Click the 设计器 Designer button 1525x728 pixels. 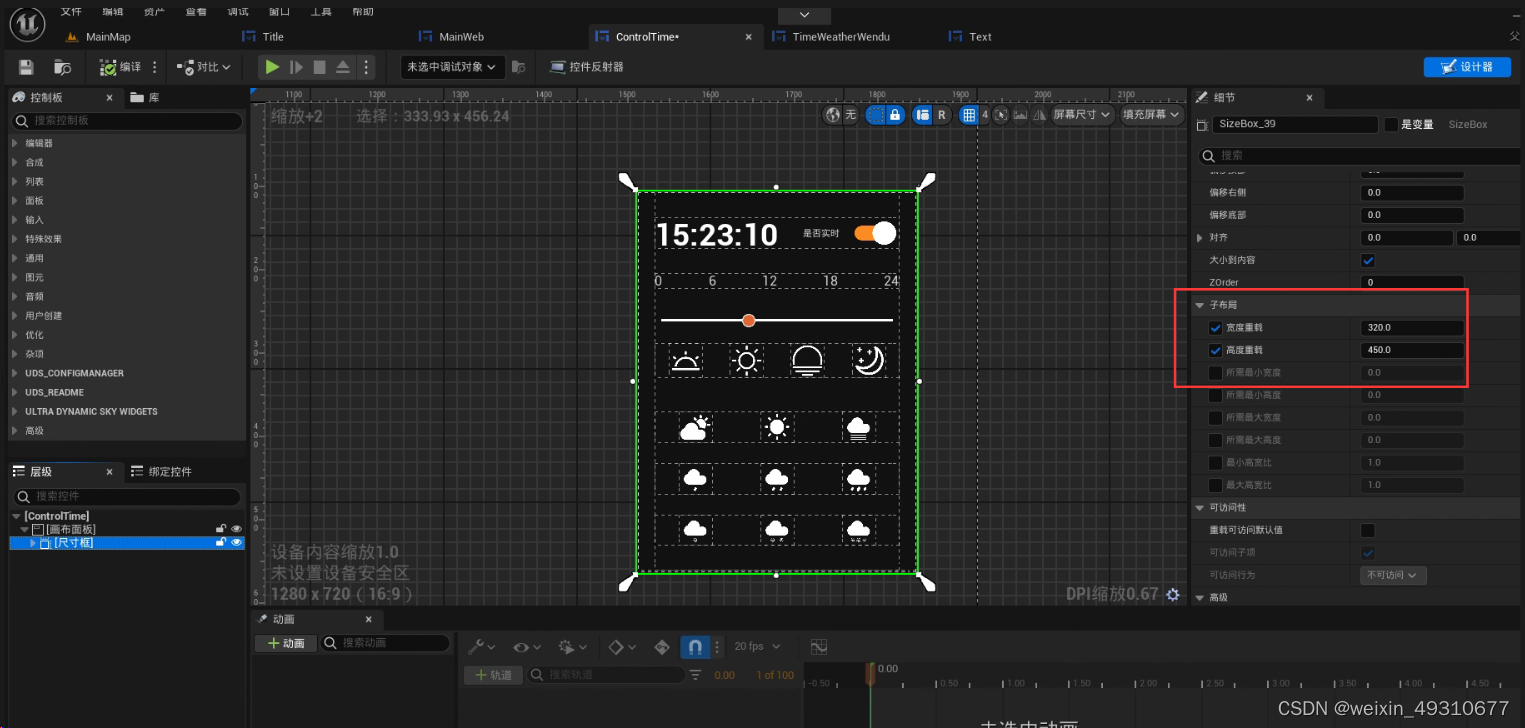1467,67
